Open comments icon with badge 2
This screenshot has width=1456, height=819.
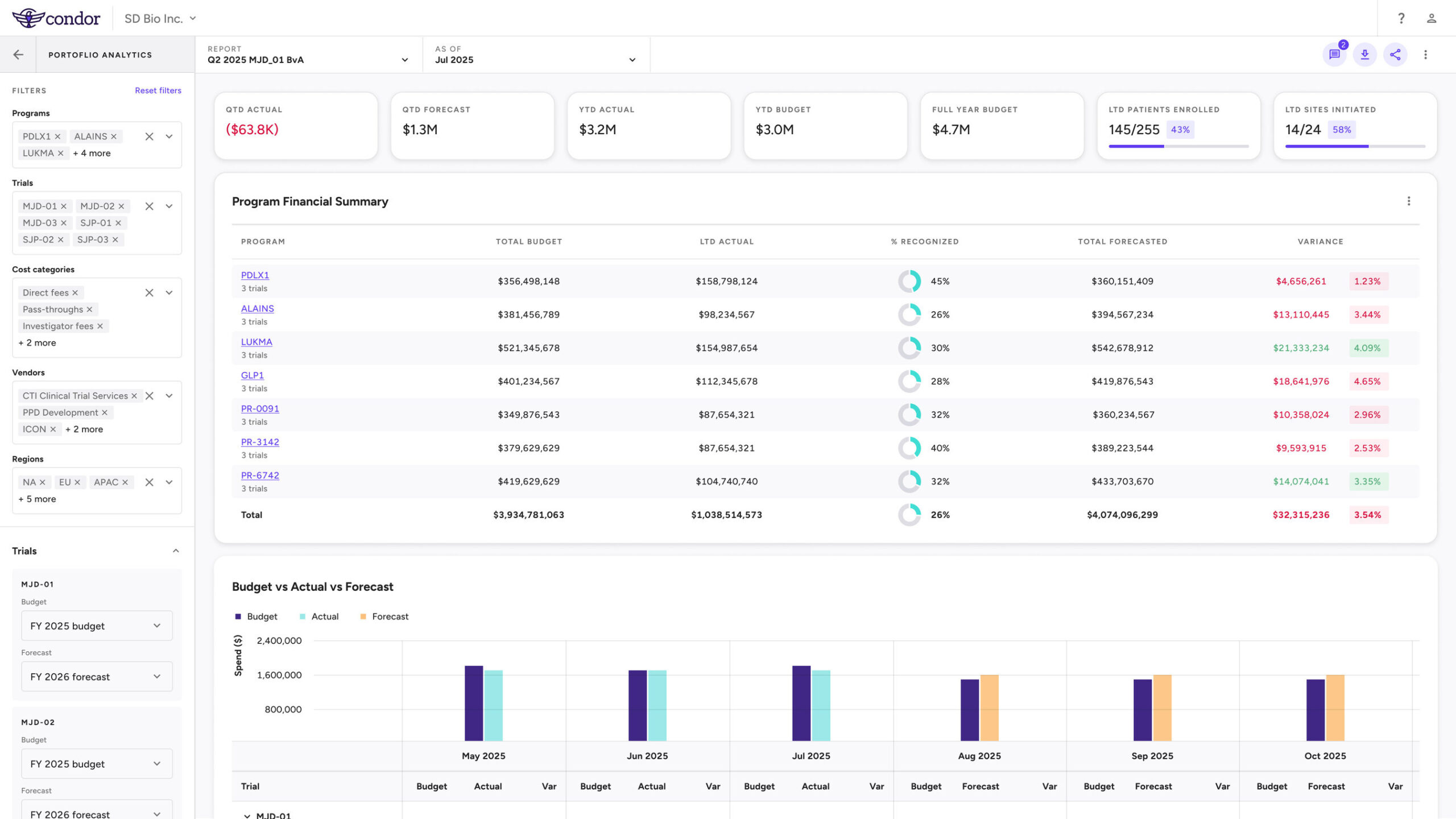pyautogui.click(x=1334, y=55)
